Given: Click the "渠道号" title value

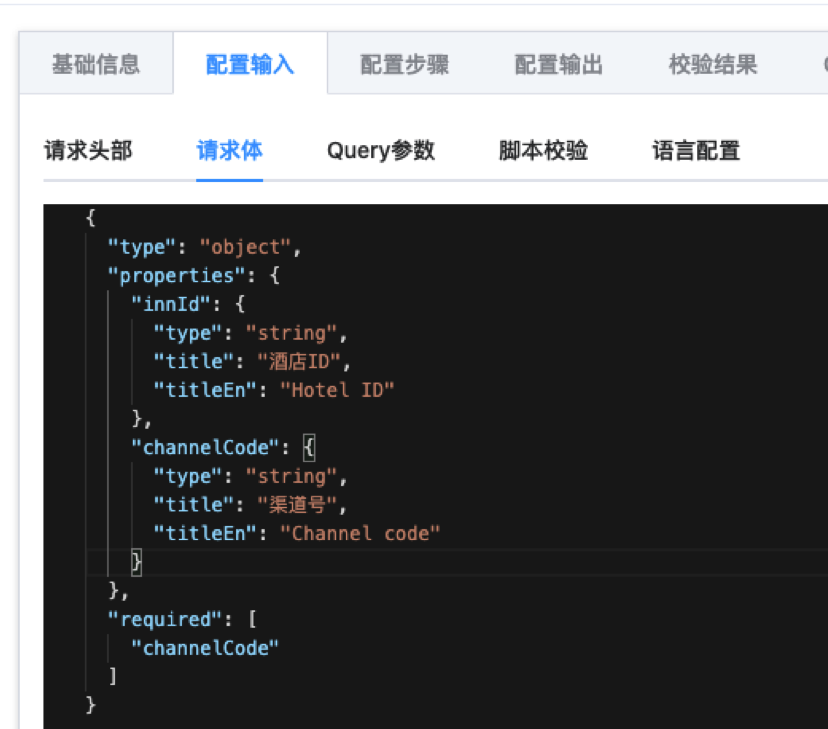Looking at the screenshot, I should [298, 505].
